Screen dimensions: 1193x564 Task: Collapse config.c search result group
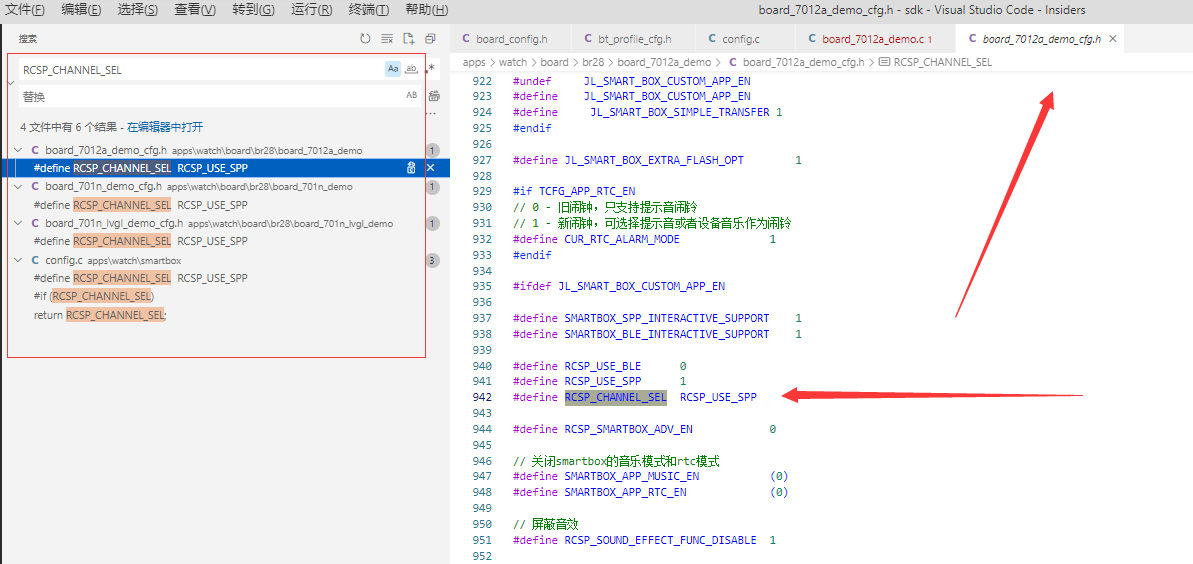[18, 260]
